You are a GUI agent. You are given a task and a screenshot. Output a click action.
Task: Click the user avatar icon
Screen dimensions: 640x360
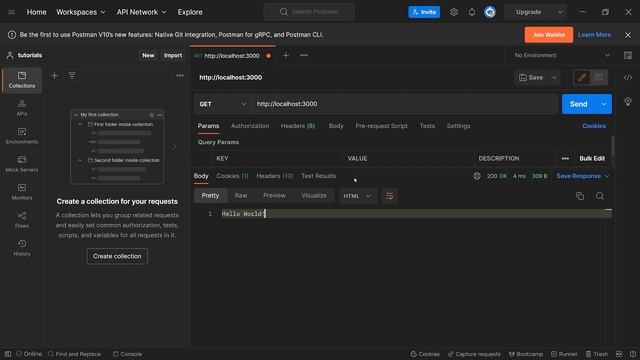(x=490, y=12)
